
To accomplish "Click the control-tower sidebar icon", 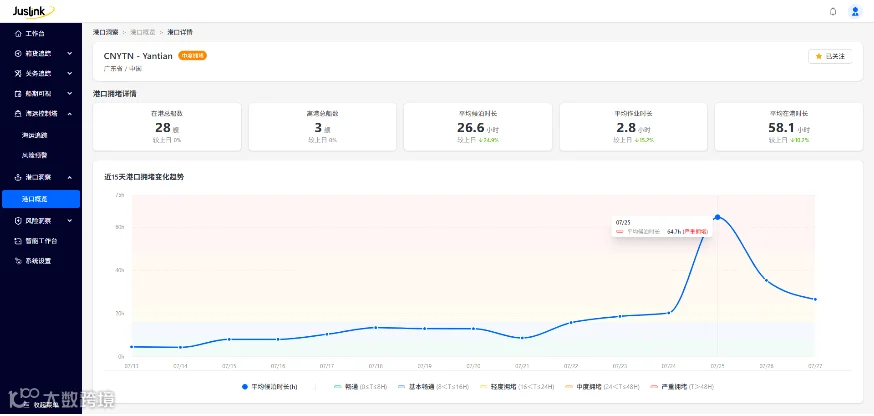I will click(18, 114).
